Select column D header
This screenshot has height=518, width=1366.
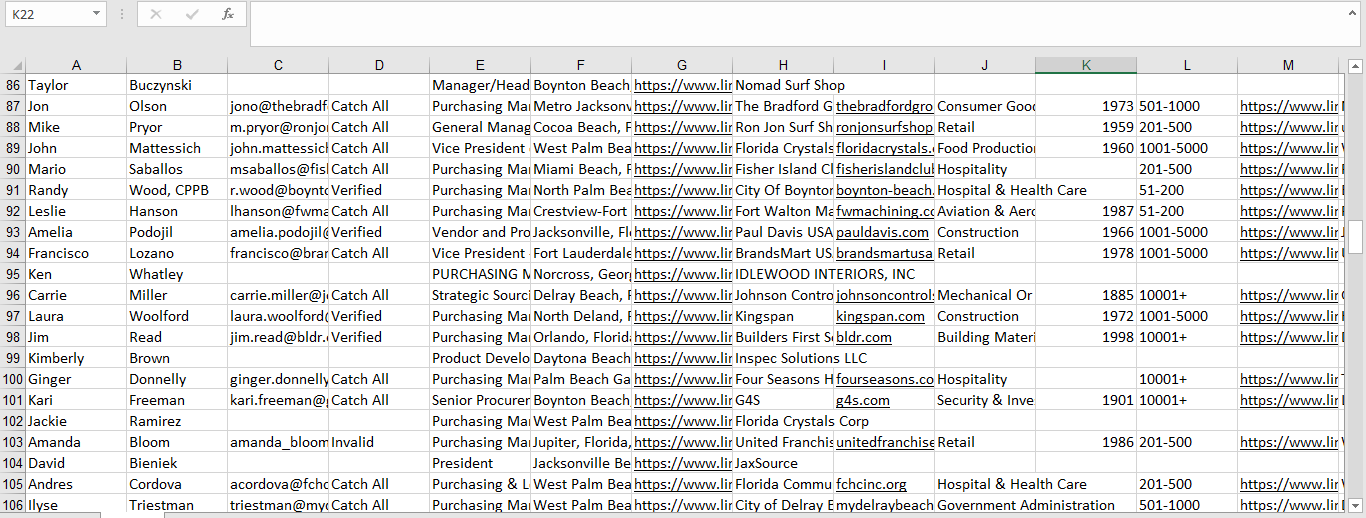point(379,65)
